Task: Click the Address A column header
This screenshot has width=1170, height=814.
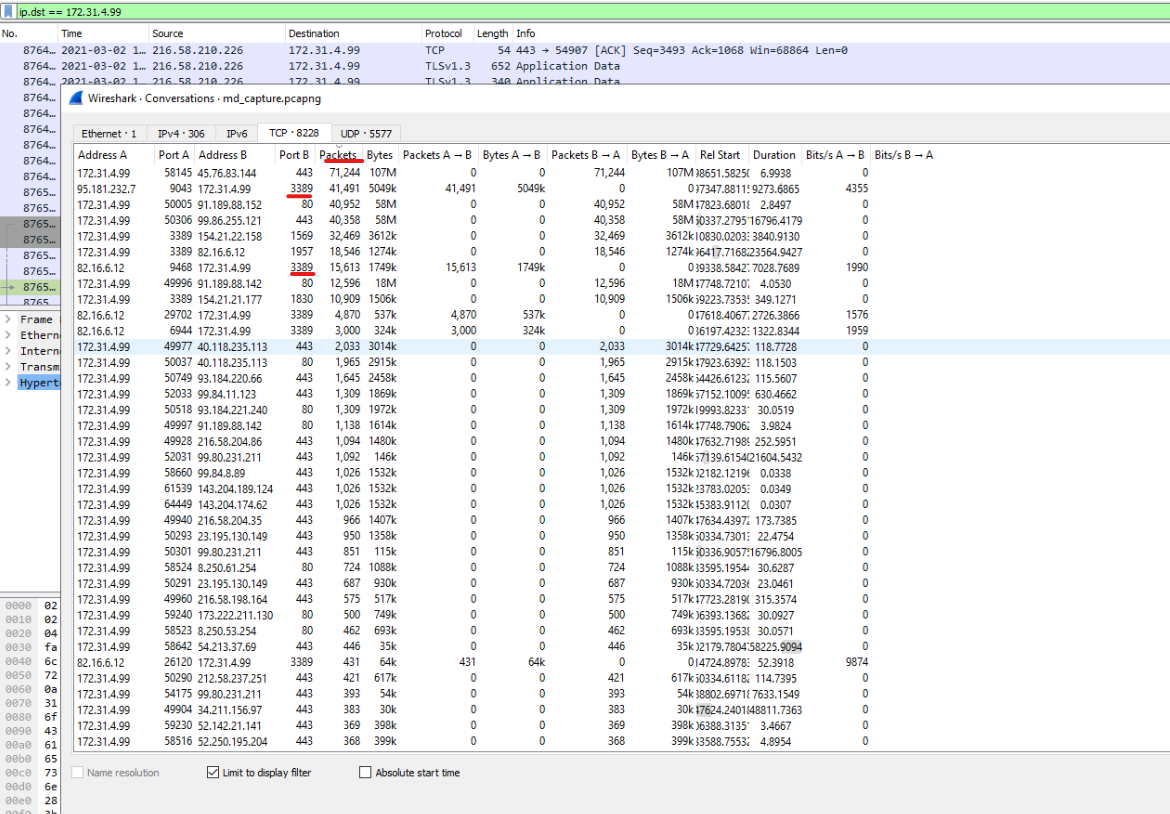Action: (x=103, y=155)
